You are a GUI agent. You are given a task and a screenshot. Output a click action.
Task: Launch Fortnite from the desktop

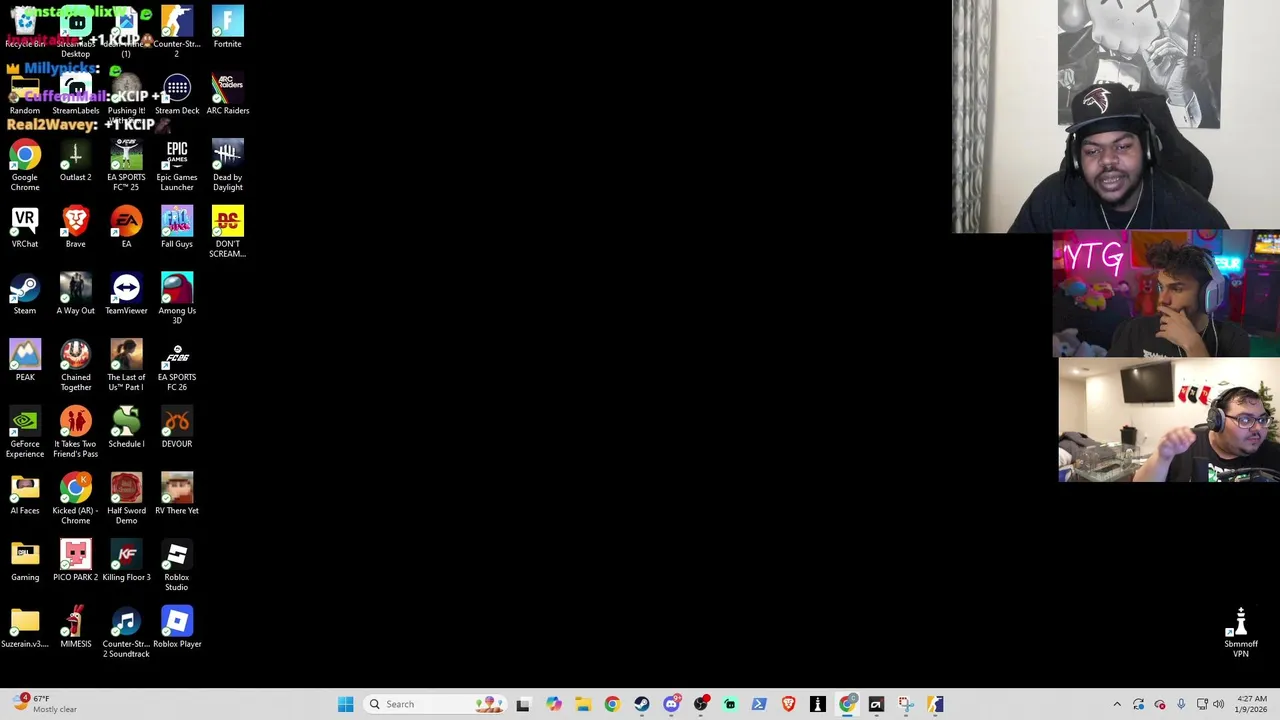click(x=227, y=28)
